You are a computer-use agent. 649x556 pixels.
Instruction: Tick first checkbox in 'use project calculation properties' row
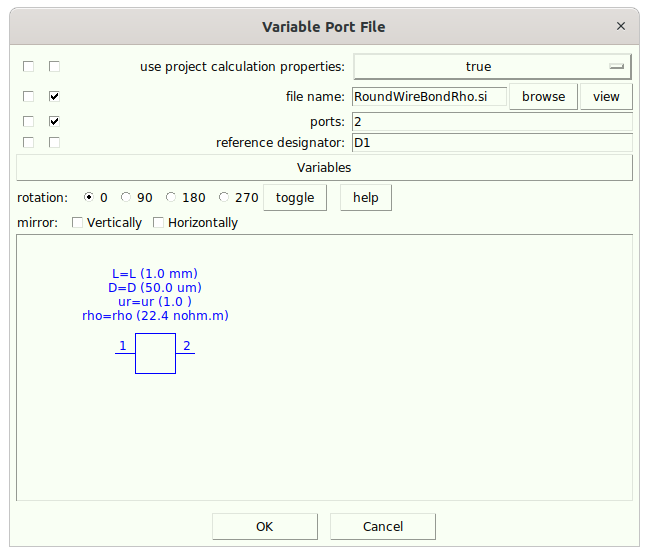[x=29, y=66]
